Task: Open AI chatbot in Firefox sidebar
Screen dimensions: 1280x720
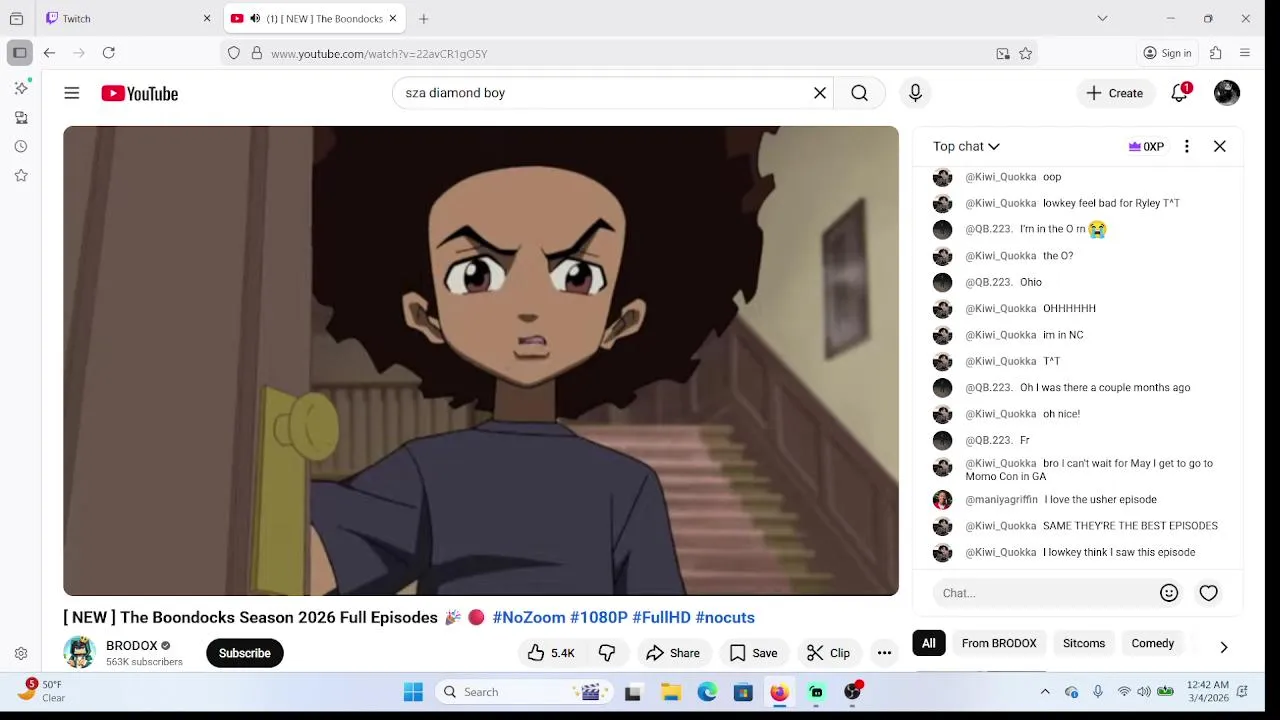Action: tap(21, 88)
